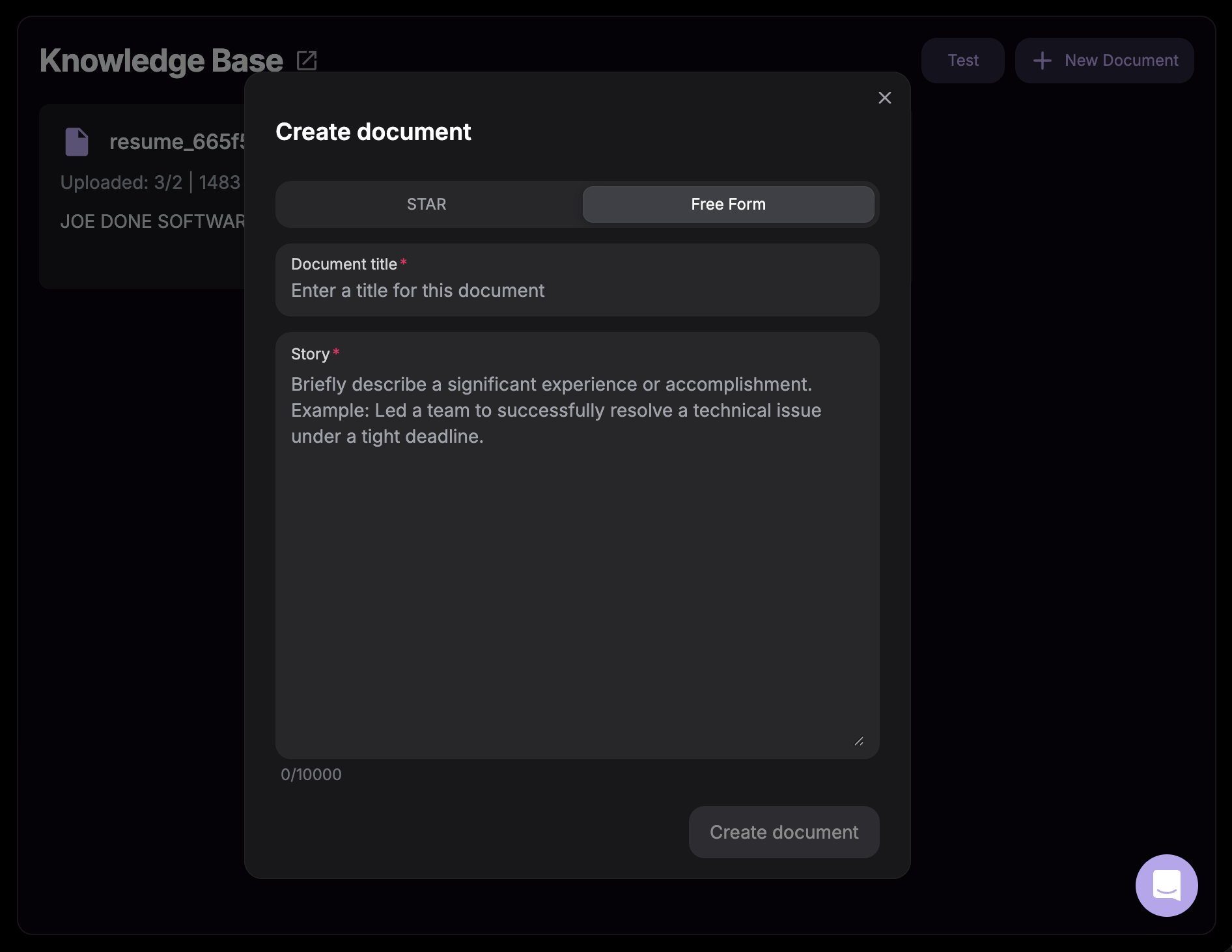Click the X to close Create document dialog

coord(884,98)
